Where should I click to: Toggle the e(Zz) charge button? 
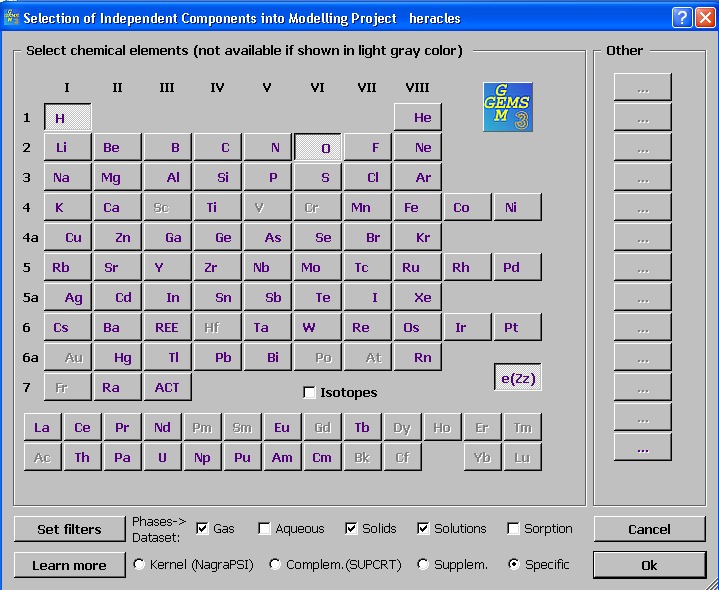click(x=518, y=377)
